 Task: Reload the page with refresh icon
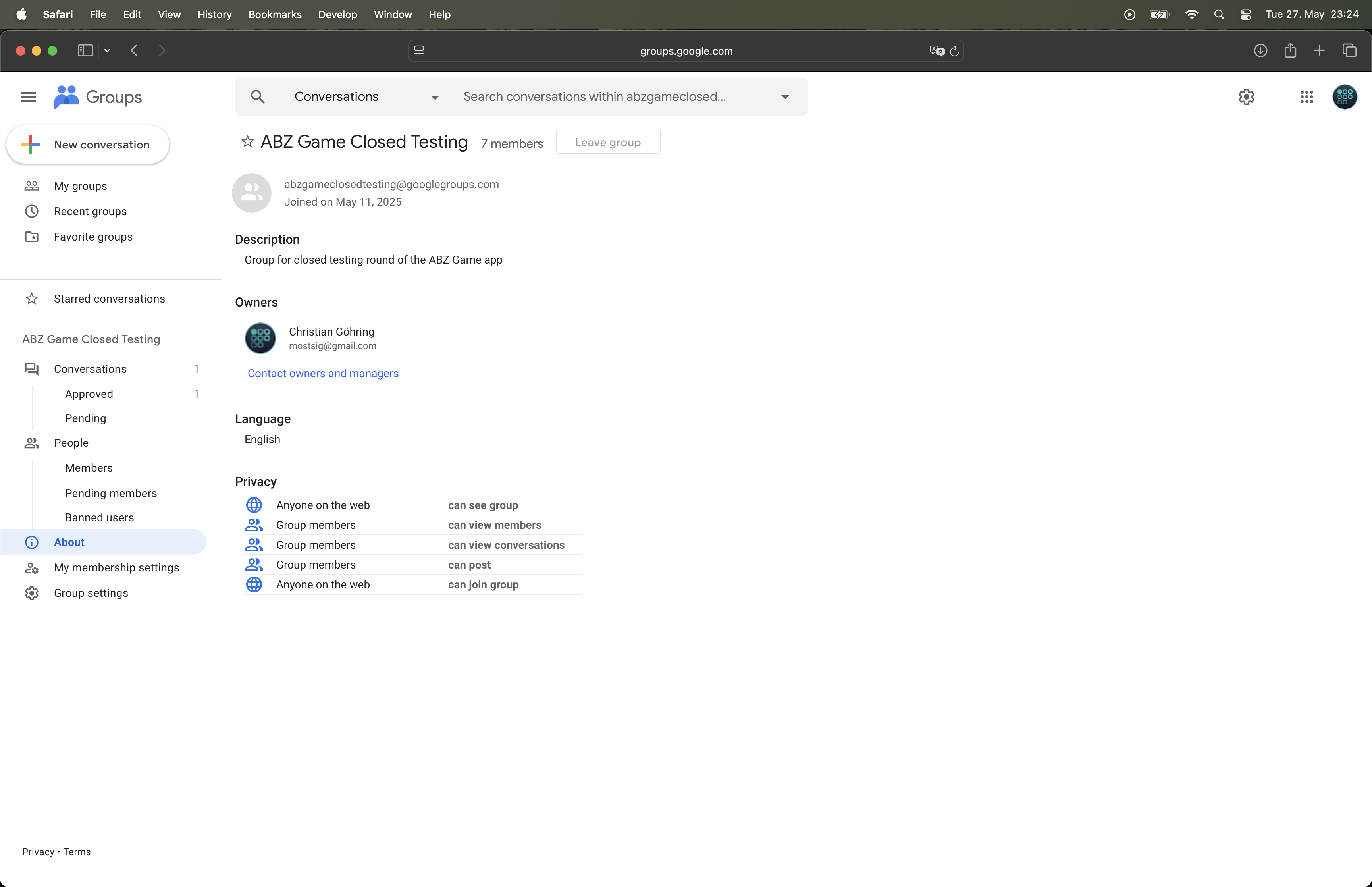[x=954, y=51]
